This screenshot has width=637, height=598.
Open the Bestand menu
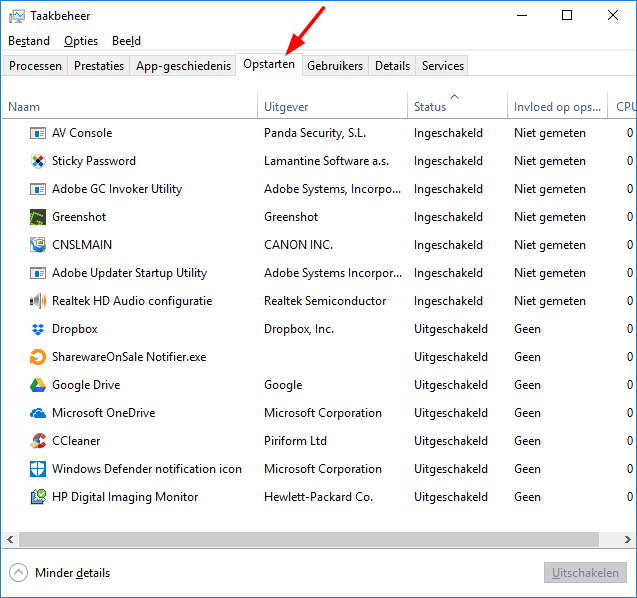coord(29,41)
